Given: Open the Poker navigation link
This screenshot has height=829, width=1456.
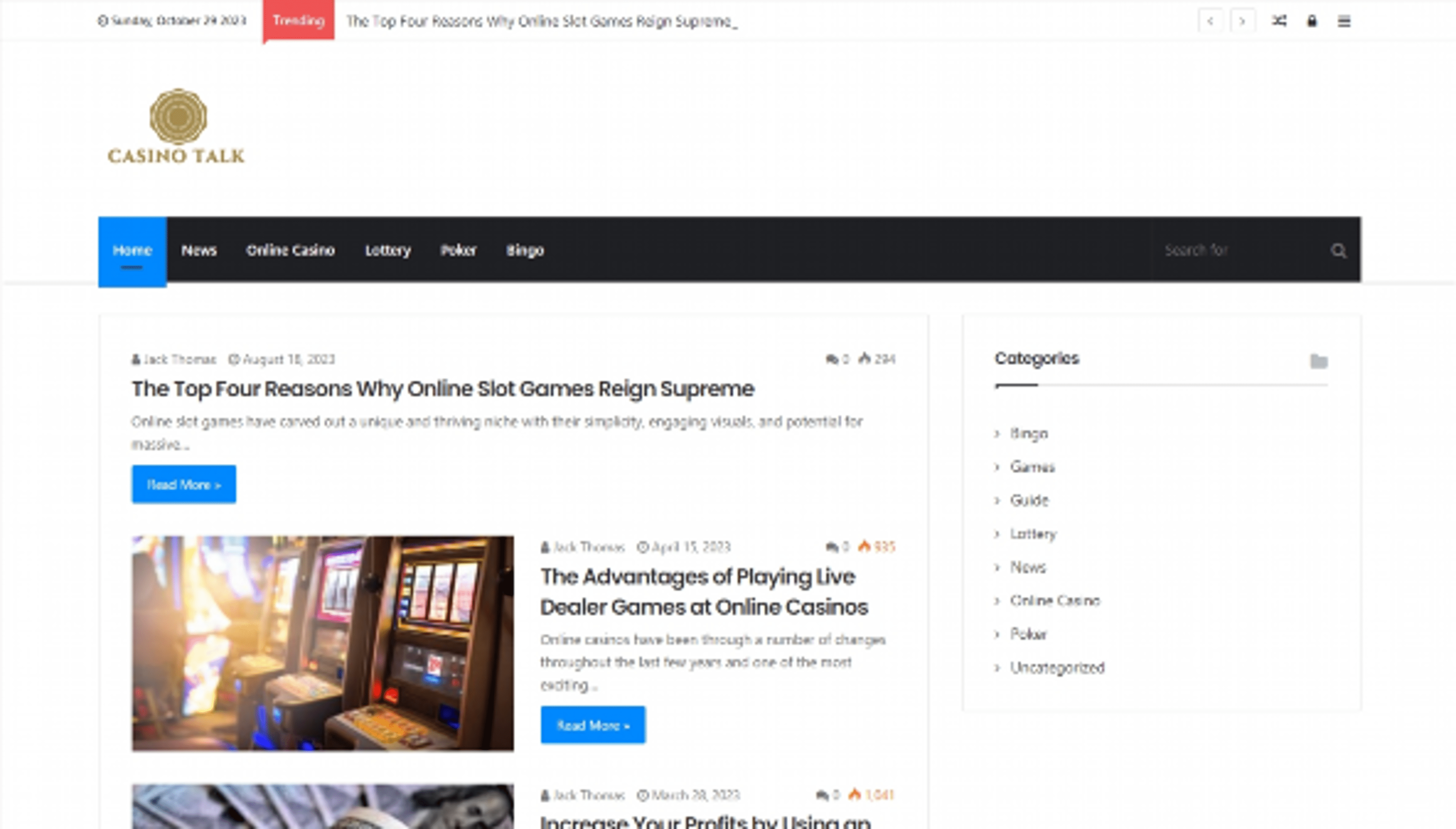Looking at the screenshot, I should click(458, 251).
